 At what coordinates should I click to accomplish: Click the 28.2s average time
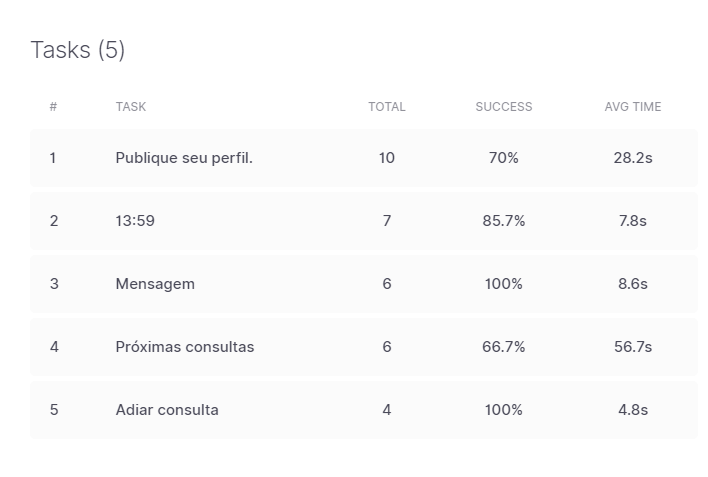[x=633, y=158]
